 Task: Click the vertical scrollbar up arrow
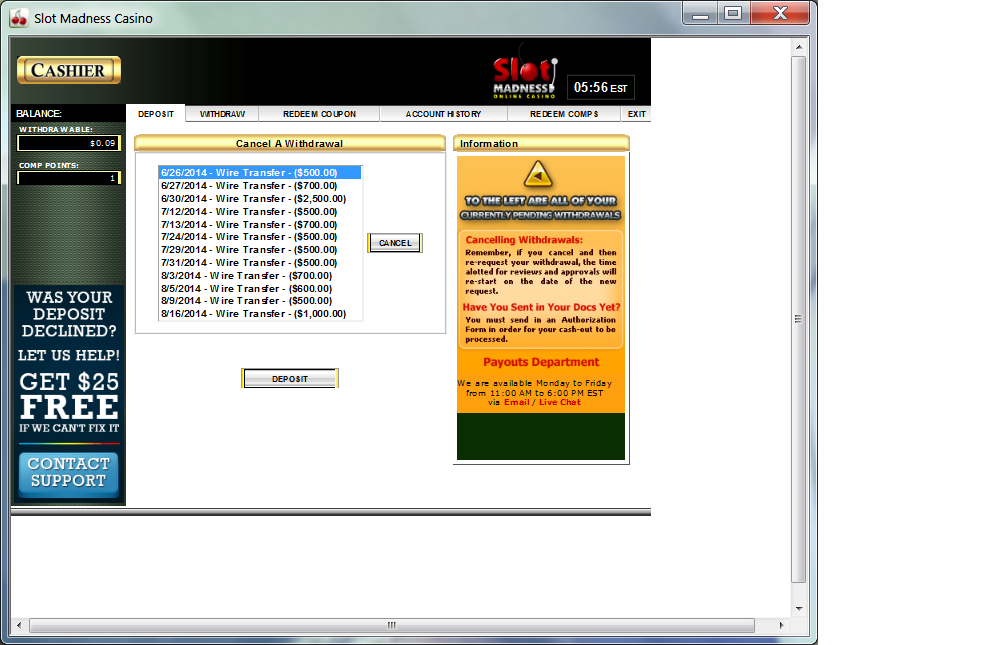(798, 47)
